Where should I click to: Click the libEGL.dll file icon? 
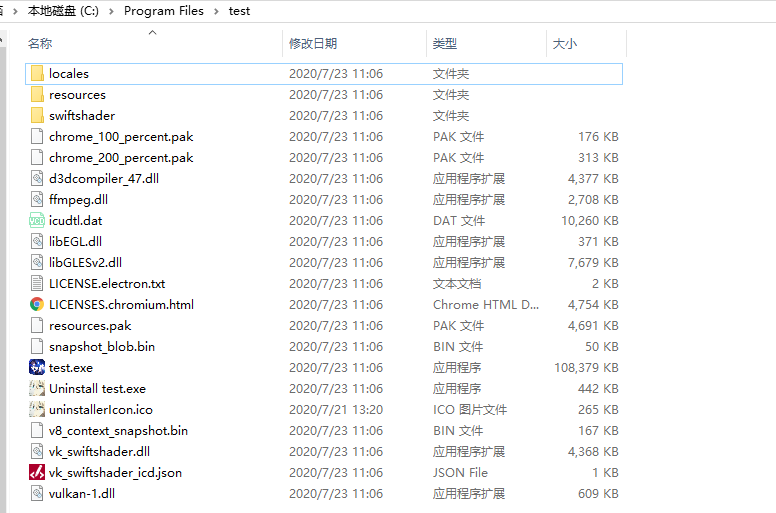click(37, 242)
